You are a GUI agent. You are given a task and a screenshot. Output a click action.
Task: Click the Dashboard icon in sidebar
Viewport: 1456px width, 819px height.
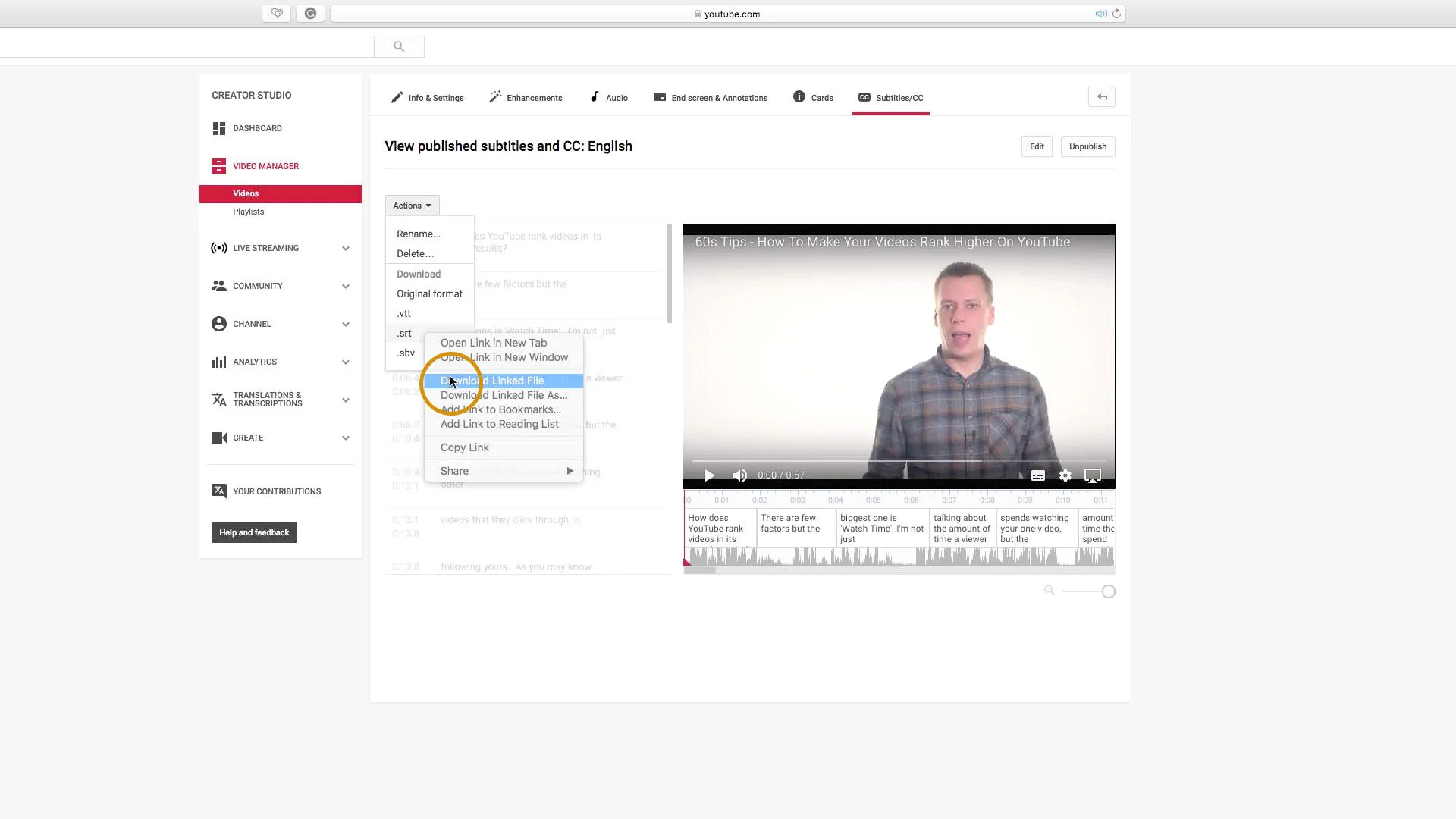(219, 128)
